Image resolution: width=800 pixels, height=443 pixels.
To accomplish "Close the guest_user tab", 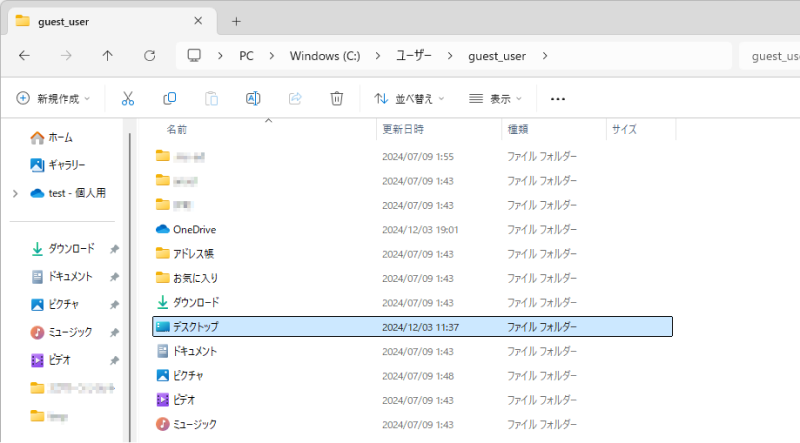I will 198,21.
